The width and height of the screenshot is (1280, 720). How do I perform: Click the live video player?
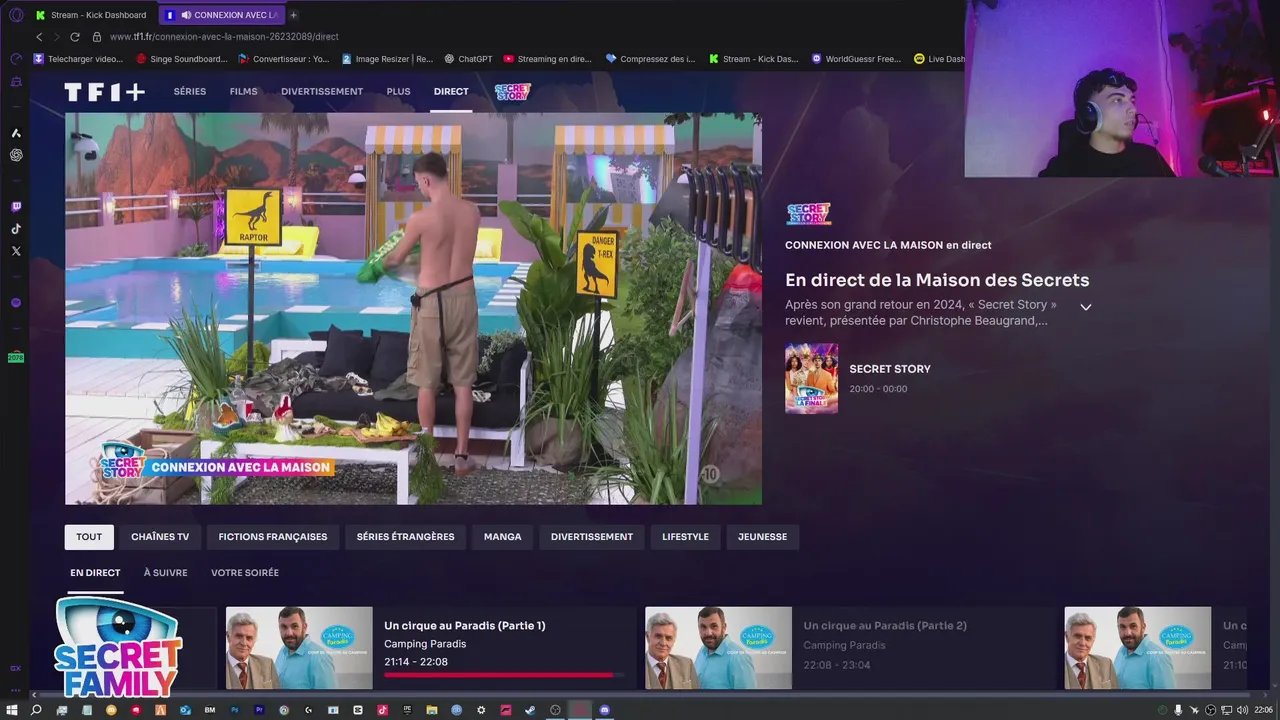point(413,308)
